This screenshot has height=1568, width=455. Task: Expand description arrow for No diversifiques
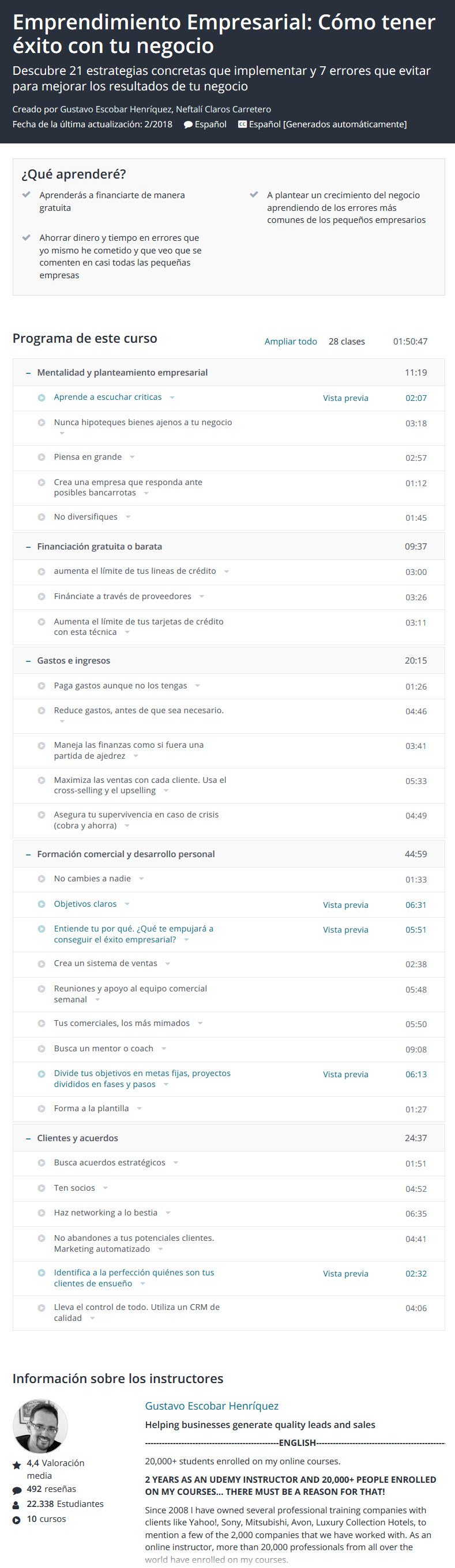[128, 517]
